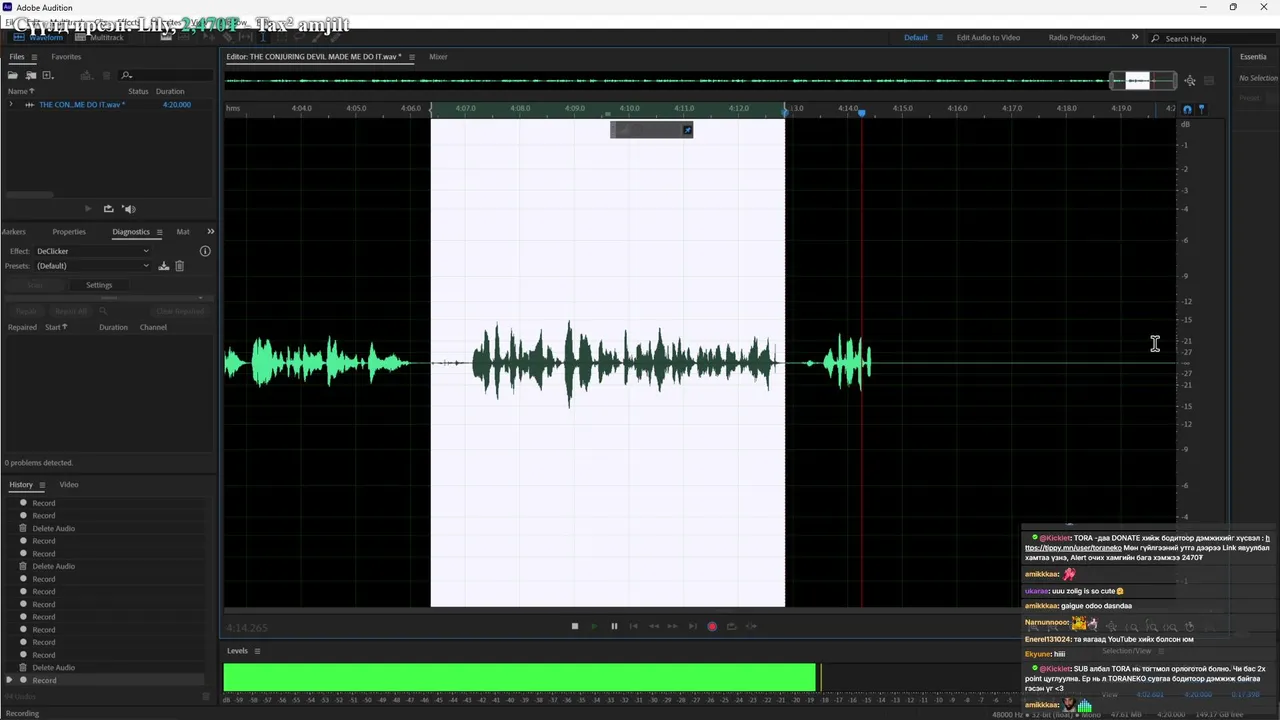
Task: Open Presets dropdown showing (Default)
Action: pos(93,266)
